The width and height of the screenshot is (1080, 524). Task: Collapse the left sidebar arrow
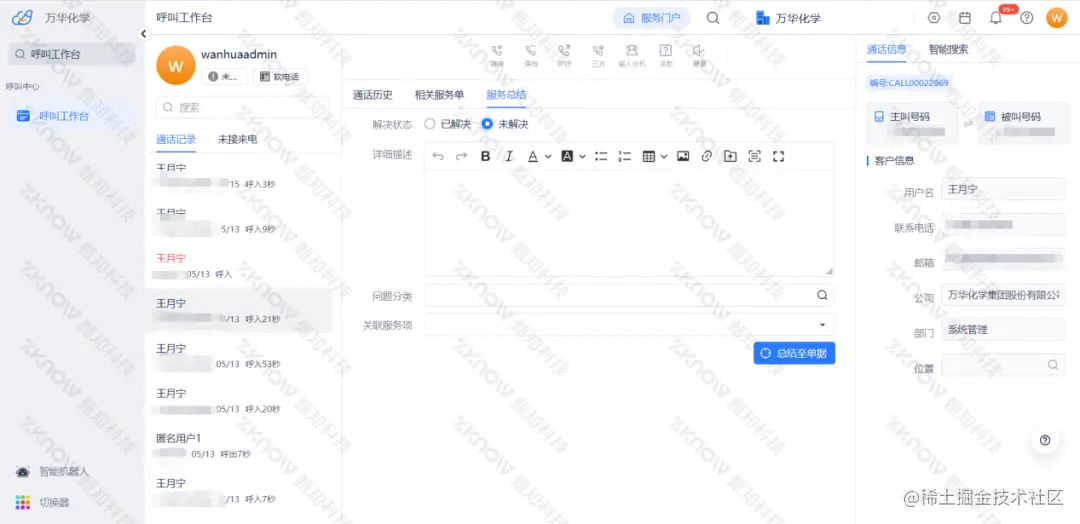click(143, 33)
